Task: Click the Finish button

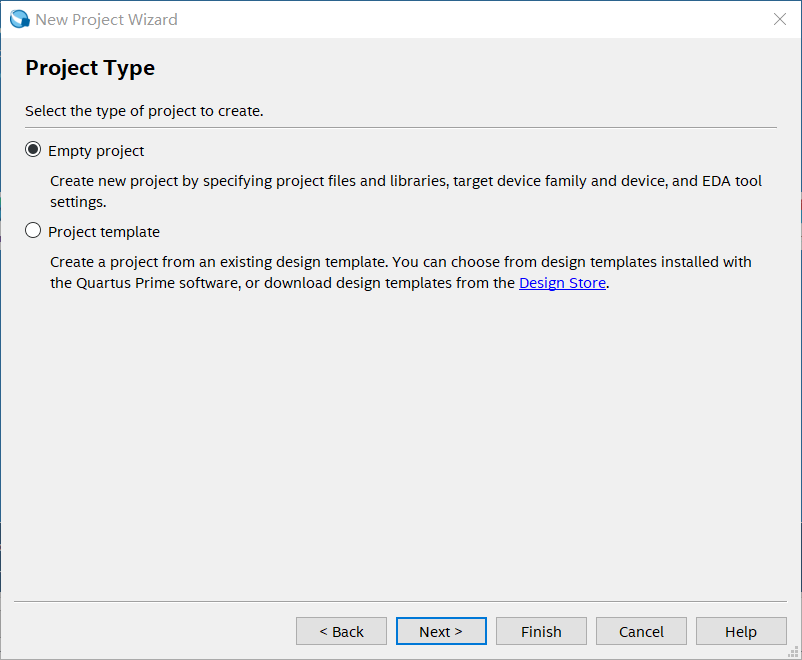Action: [541, 631]
